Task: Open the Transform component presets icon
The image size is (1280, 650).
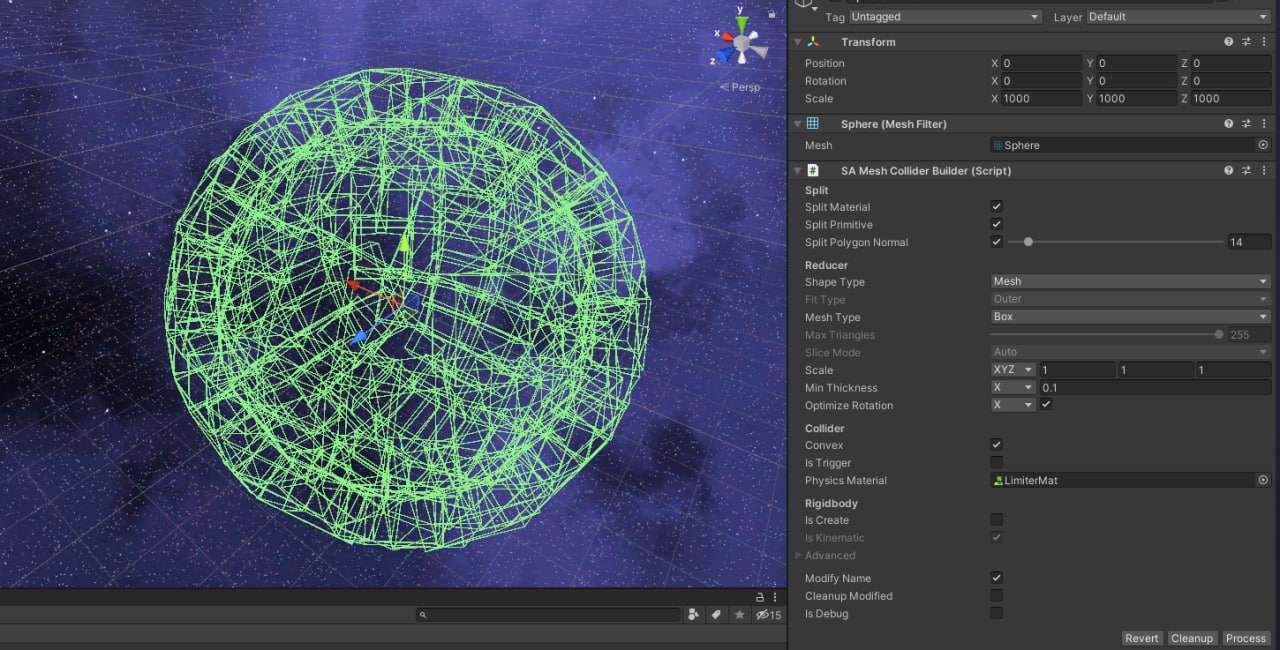Action: pyautogui.click(x=1247, y=42)
